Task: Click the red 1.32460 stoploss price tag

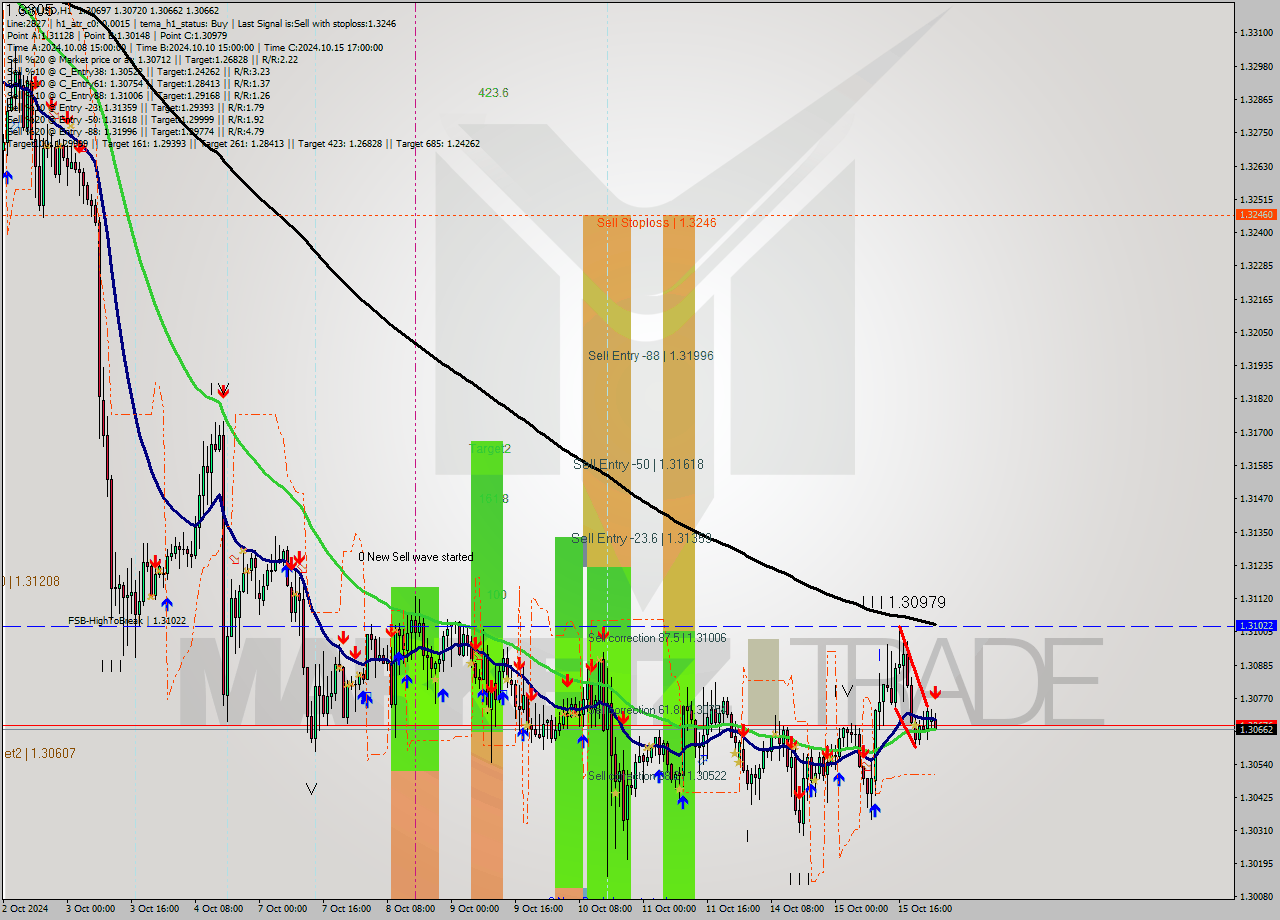Action: tap(1255, 215)
